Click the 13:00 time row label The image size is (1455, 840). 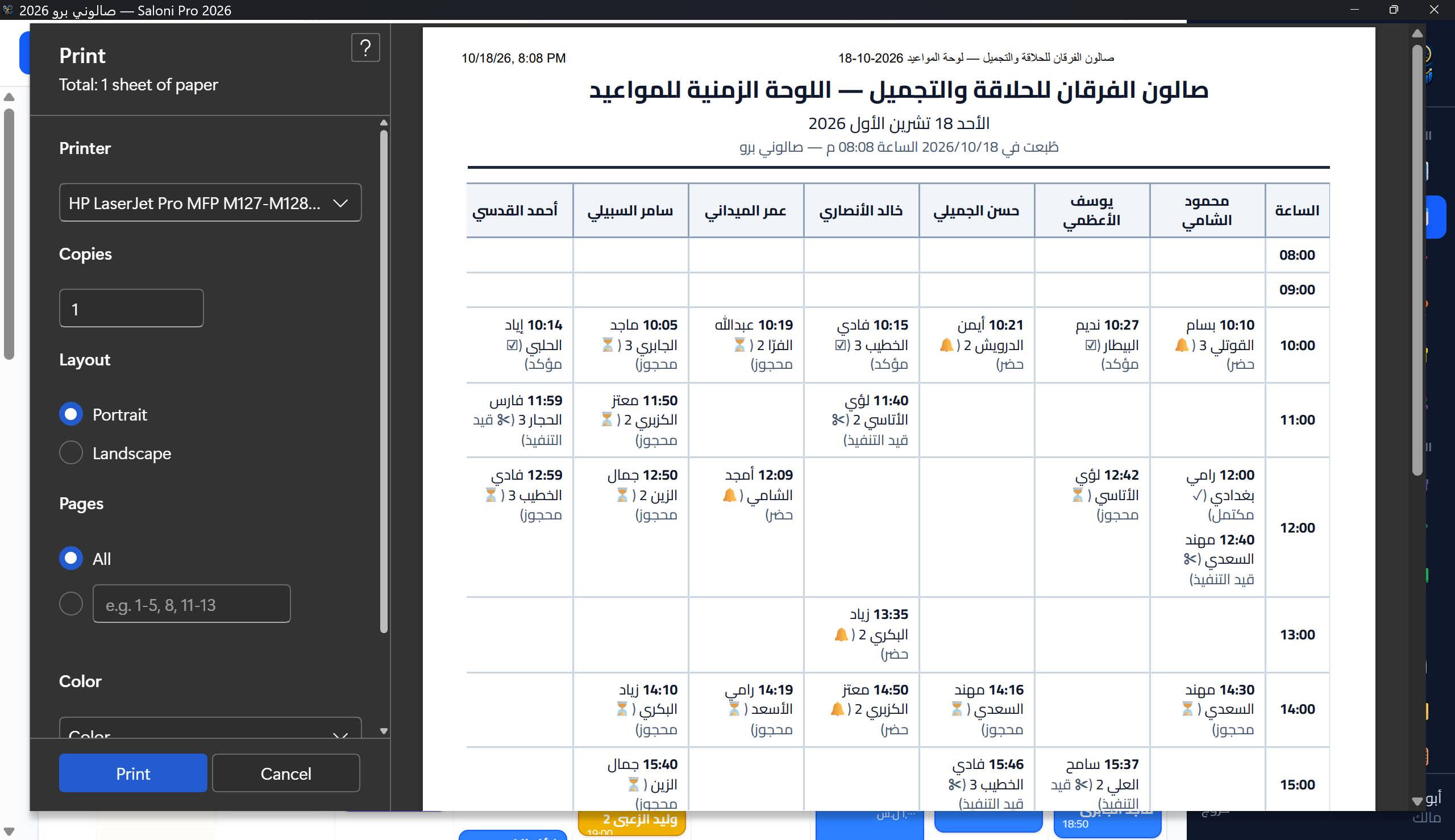[1298, 635]
